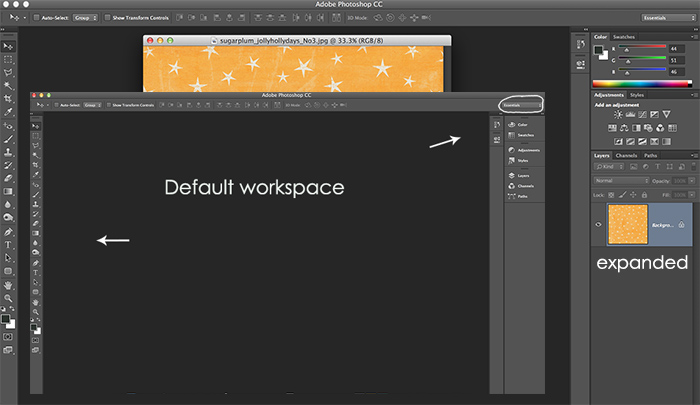The image size is (700, 405).
Task: Add a Brightness/Contrast adjustment
Action: (620, 115)
